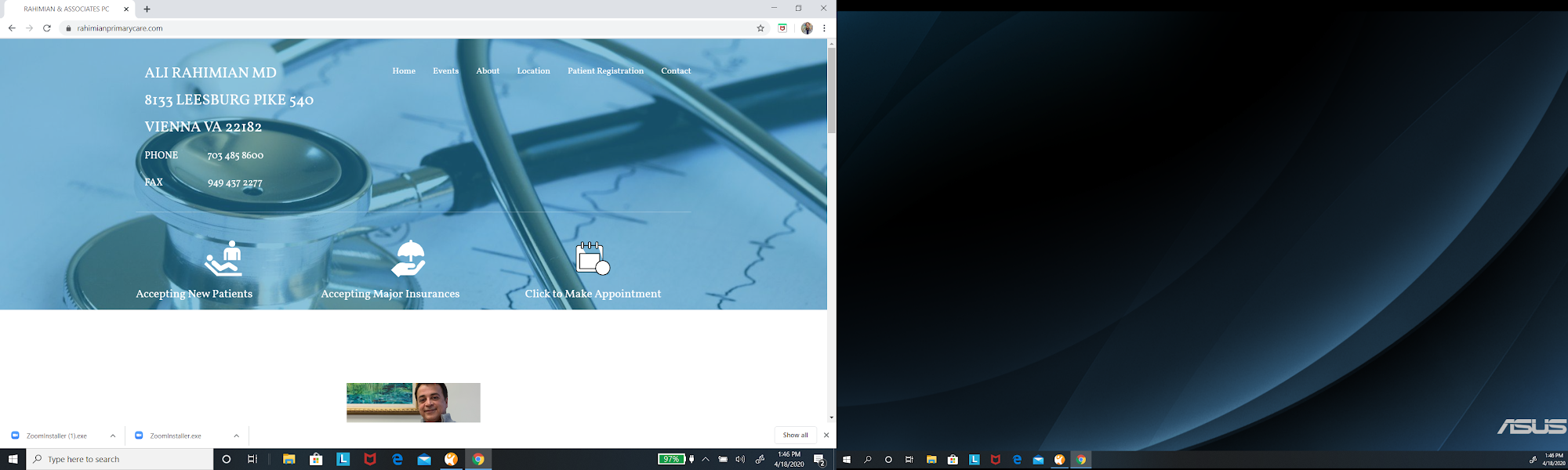This screenshot has width=1568, height=470.
Task: Click Show all downloads button
Action: [795, 436]
